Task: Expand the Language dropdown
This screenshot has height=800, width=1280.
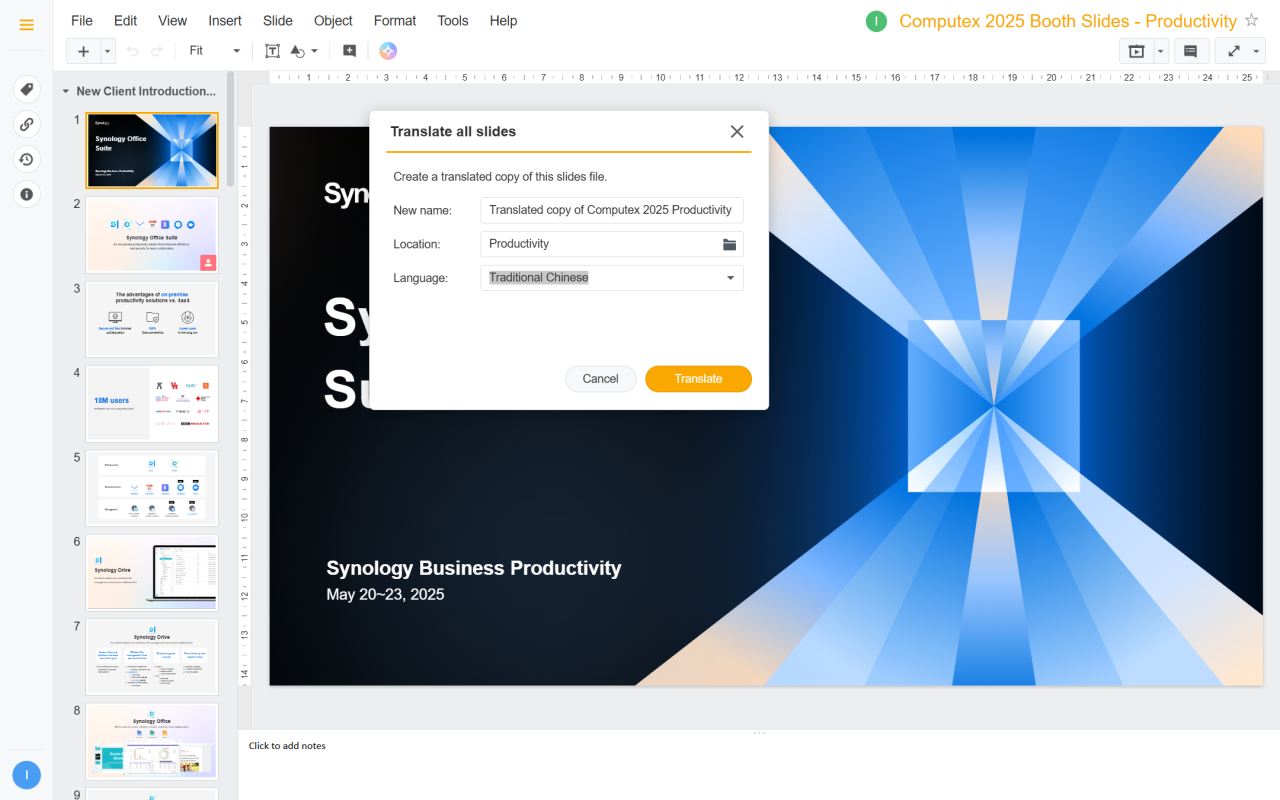Action: (x=730, y=278)
